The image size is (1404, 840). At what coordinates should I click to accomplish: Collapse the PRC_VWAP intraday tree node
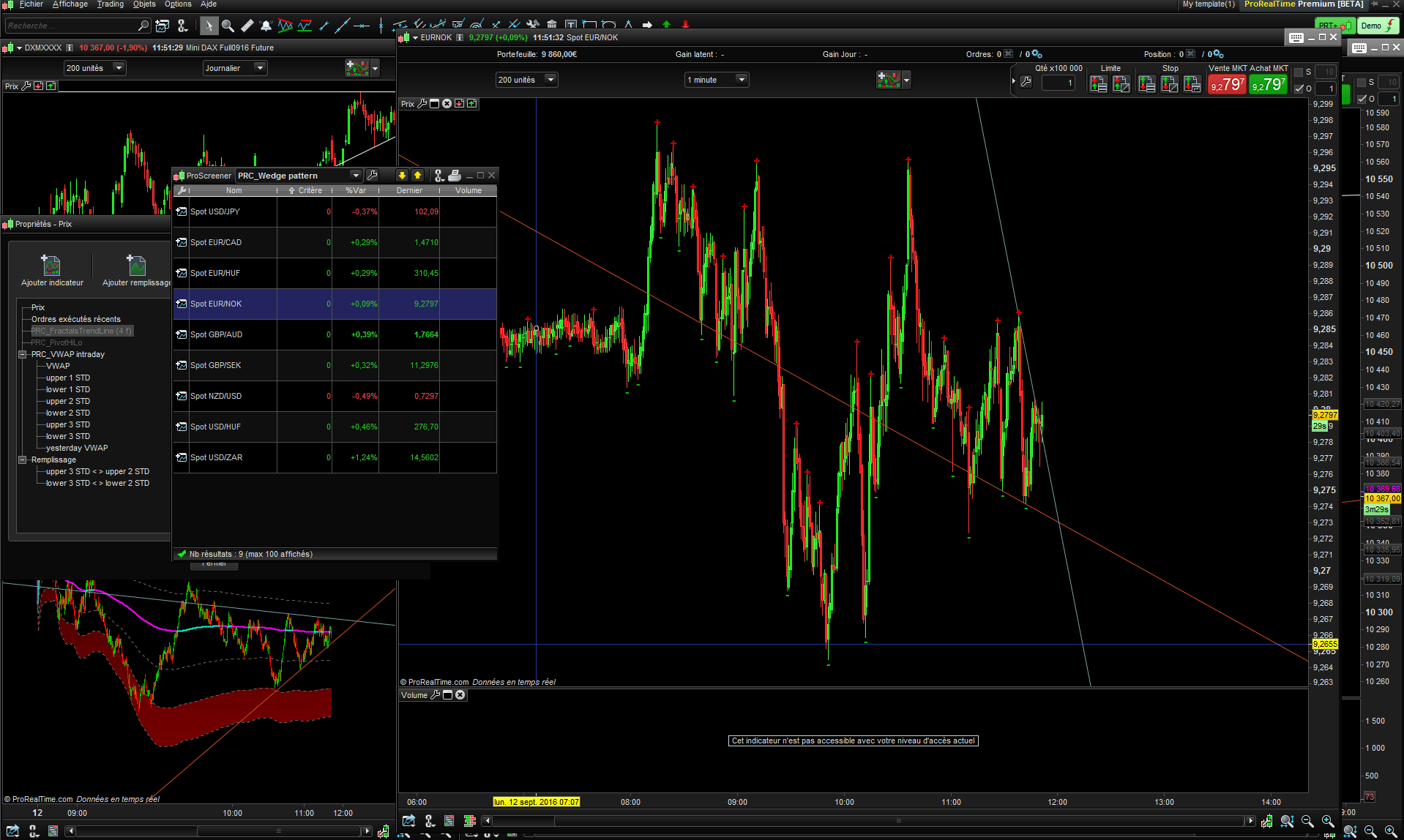coord(23,354)
